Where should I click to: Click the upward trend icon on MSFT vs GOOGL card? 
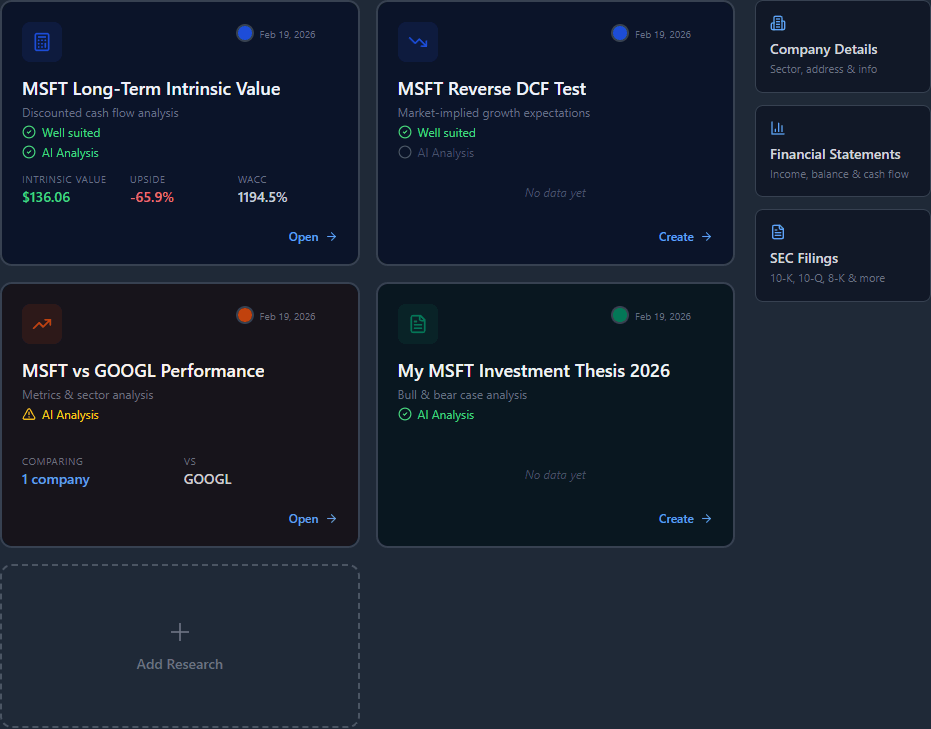pos(42,324)
